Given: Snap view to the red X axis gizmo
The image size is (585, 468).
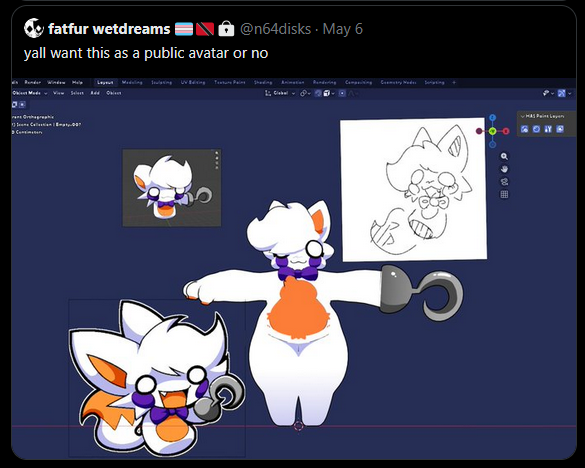Looking at the screenshot, I should (x=506, y=131).
